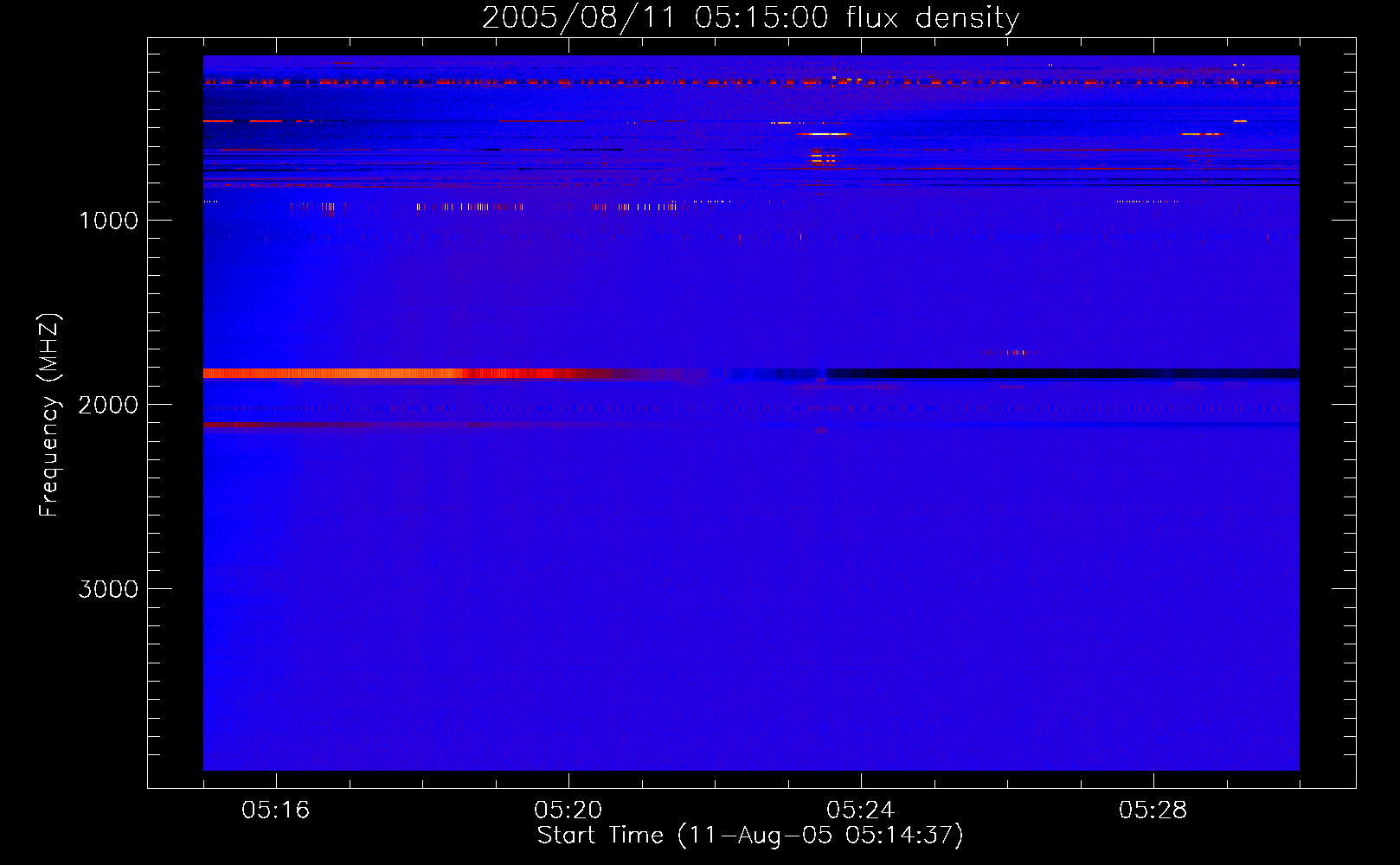Image resolution: width=1400 pixels, height=865 pixels.
Task: Click the 05:20 time tick label
Action: (568, 811)
